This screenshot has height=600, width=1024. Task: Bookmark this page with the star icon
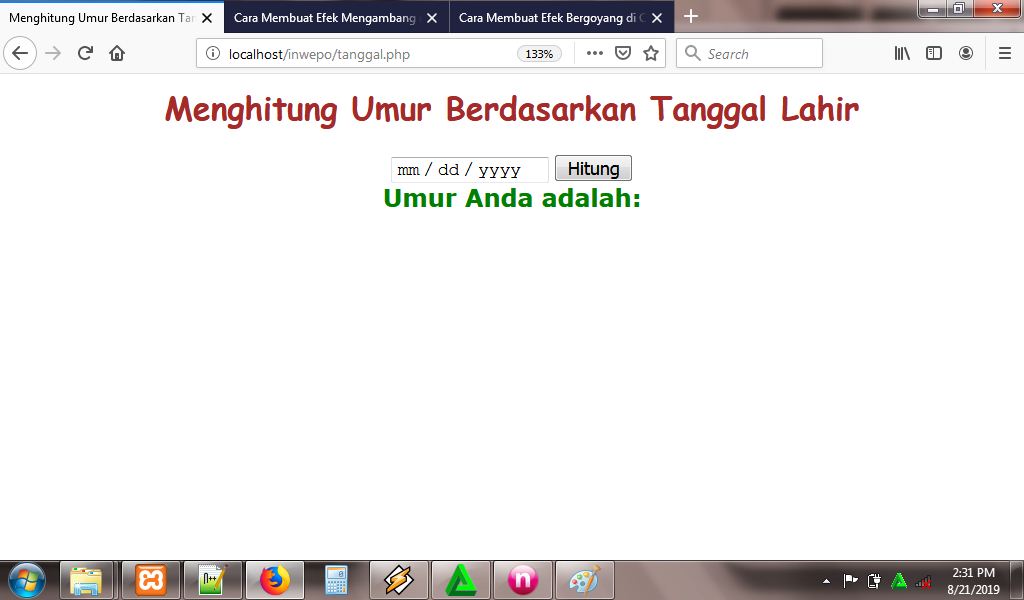pyautogui.click(x=651, y=53)
